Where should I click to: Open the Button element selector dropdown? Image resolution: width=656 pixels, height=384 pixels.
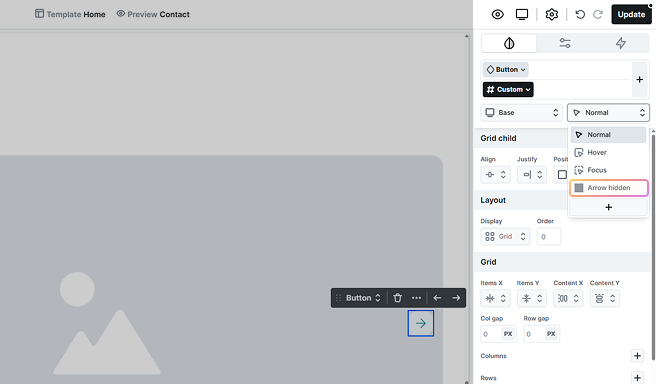[506, 69]
